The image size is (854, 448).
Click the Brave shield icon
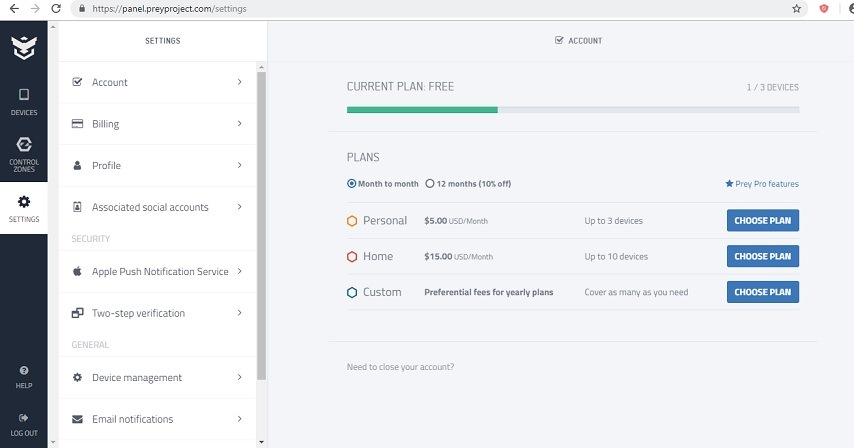(x=824, y=8)
